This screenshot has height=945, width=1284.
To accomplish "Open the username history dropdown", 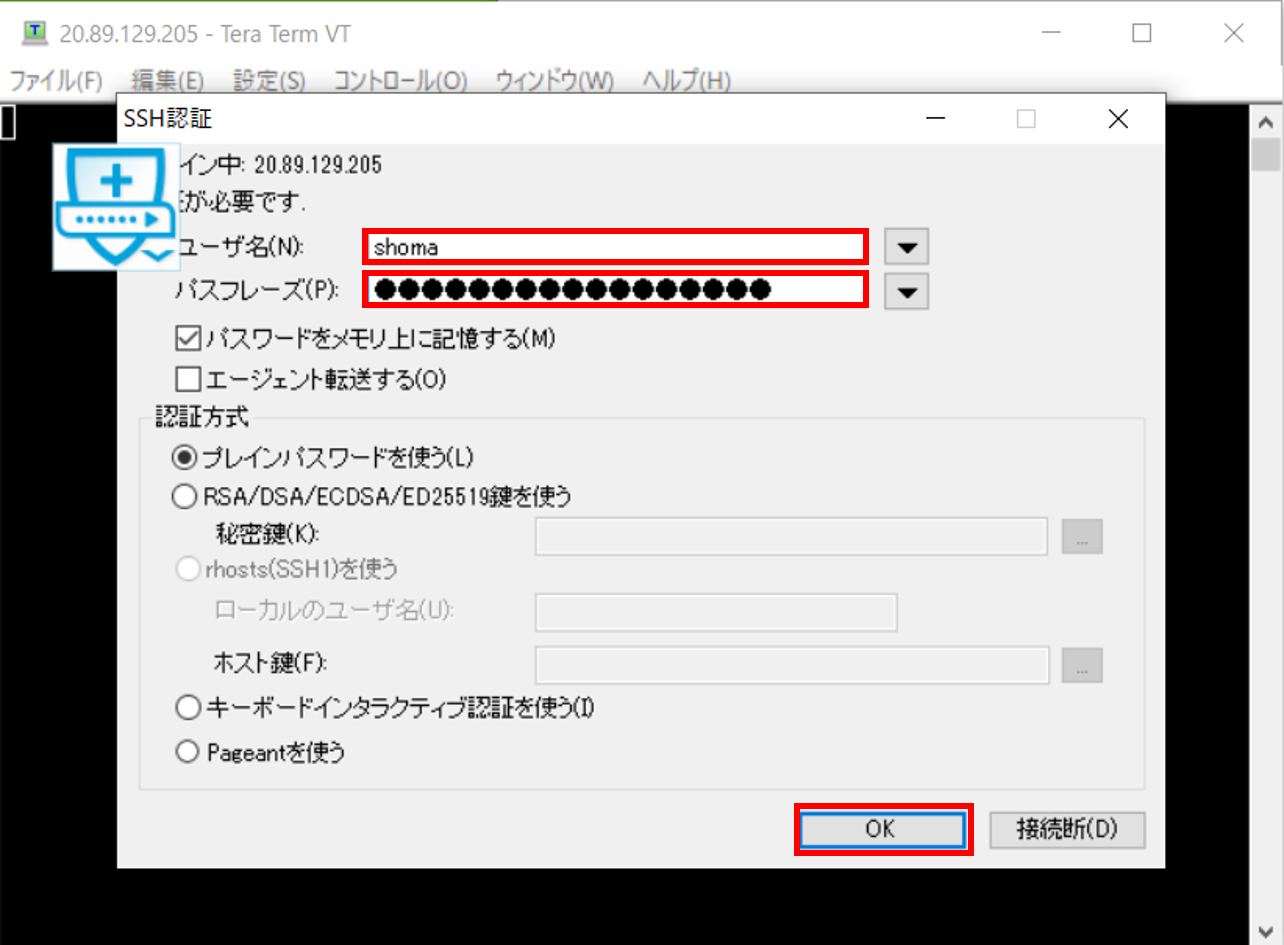I will tap(905, 246).
